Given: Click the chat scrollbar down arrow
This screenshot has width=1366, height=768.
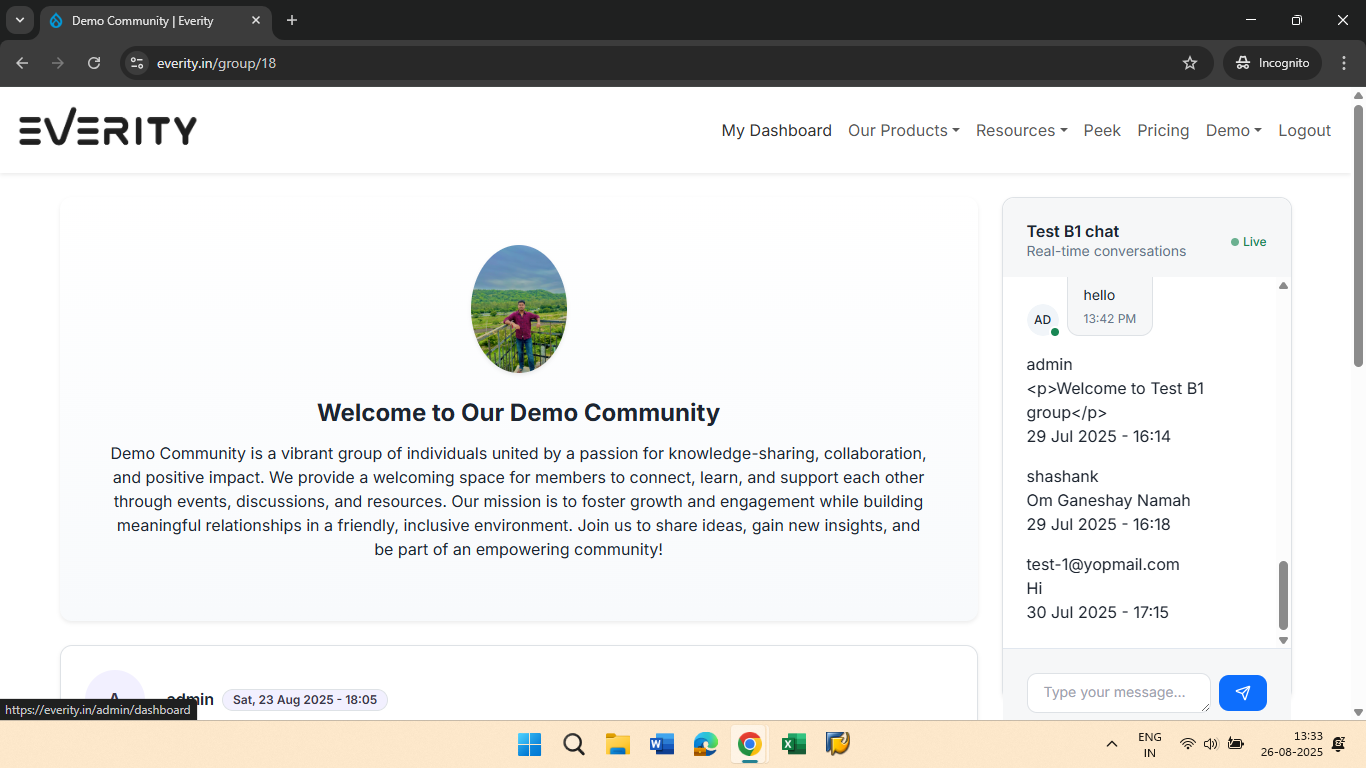Looking at the screenshot, I should (1283, 640).
